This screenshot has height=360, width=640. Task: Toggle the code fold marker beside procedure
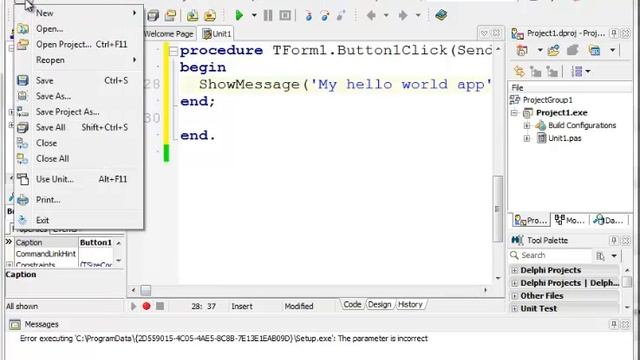click(173, 51)
